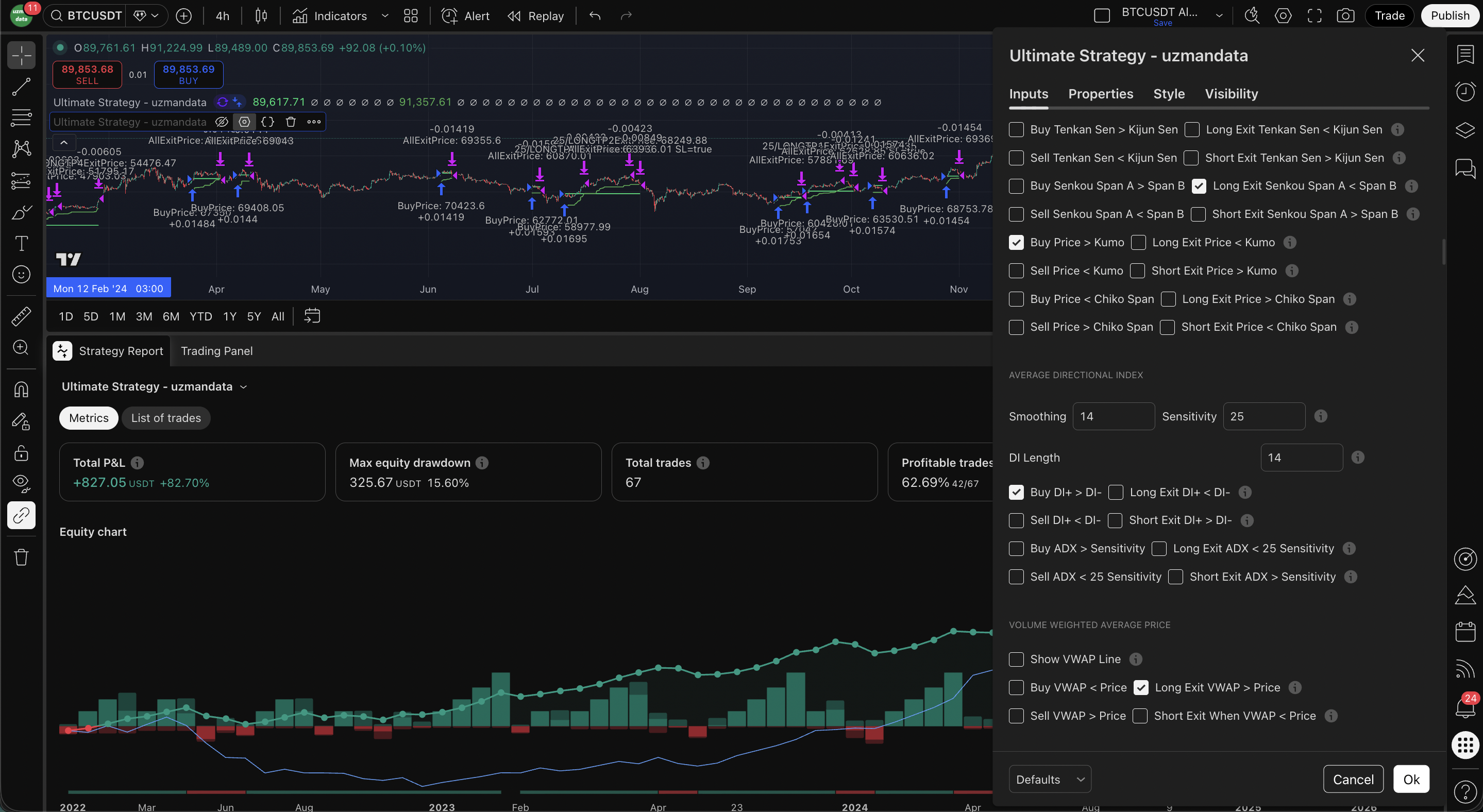Expand strategy name dropdown in Strategy Report
The height and width of the screenshot is (812, 1483).
244,387
